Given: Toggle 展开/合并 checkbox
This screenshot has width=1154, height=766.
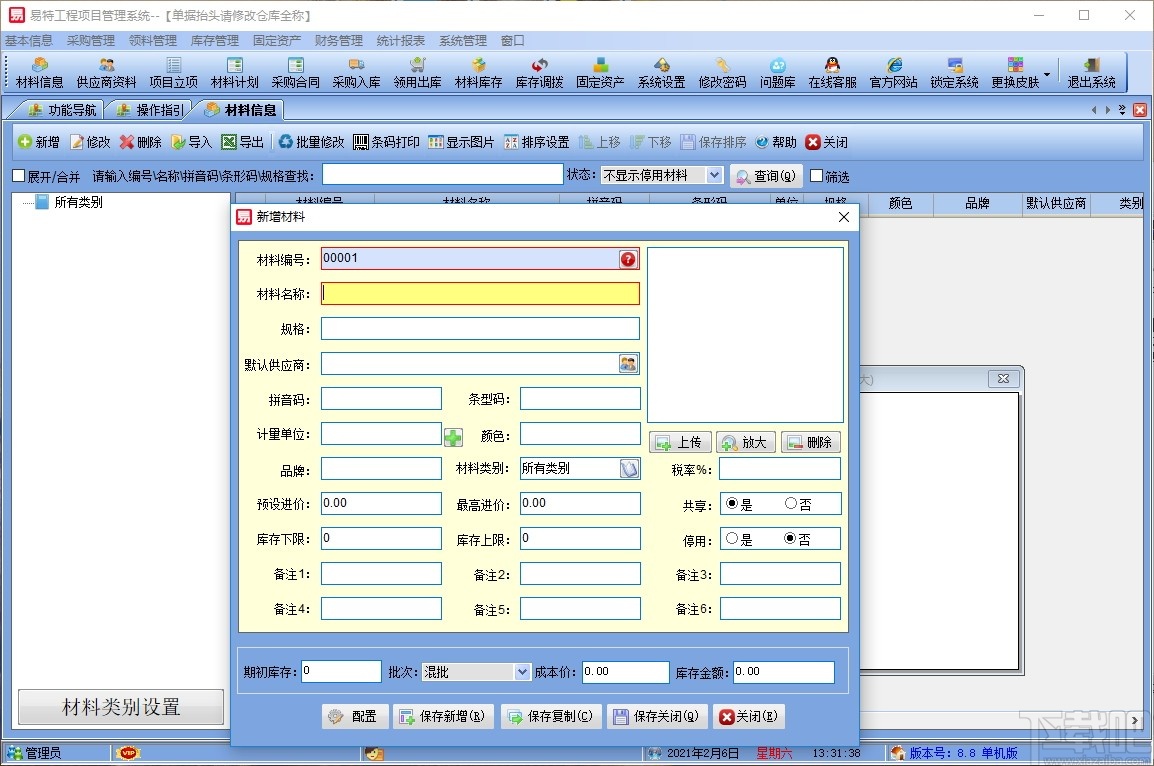Looking at the screenshot, I should (x=19, y=176).
